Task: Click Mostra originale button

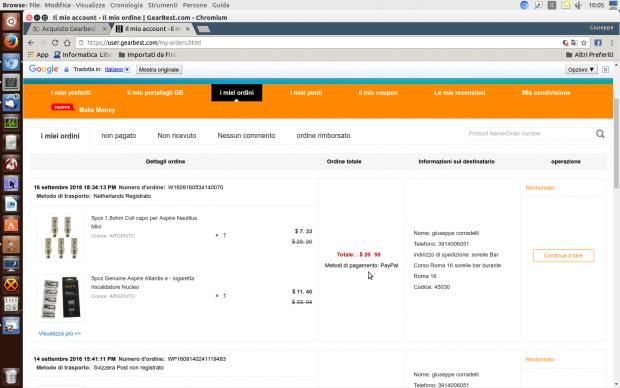Action: coord(159,70)
